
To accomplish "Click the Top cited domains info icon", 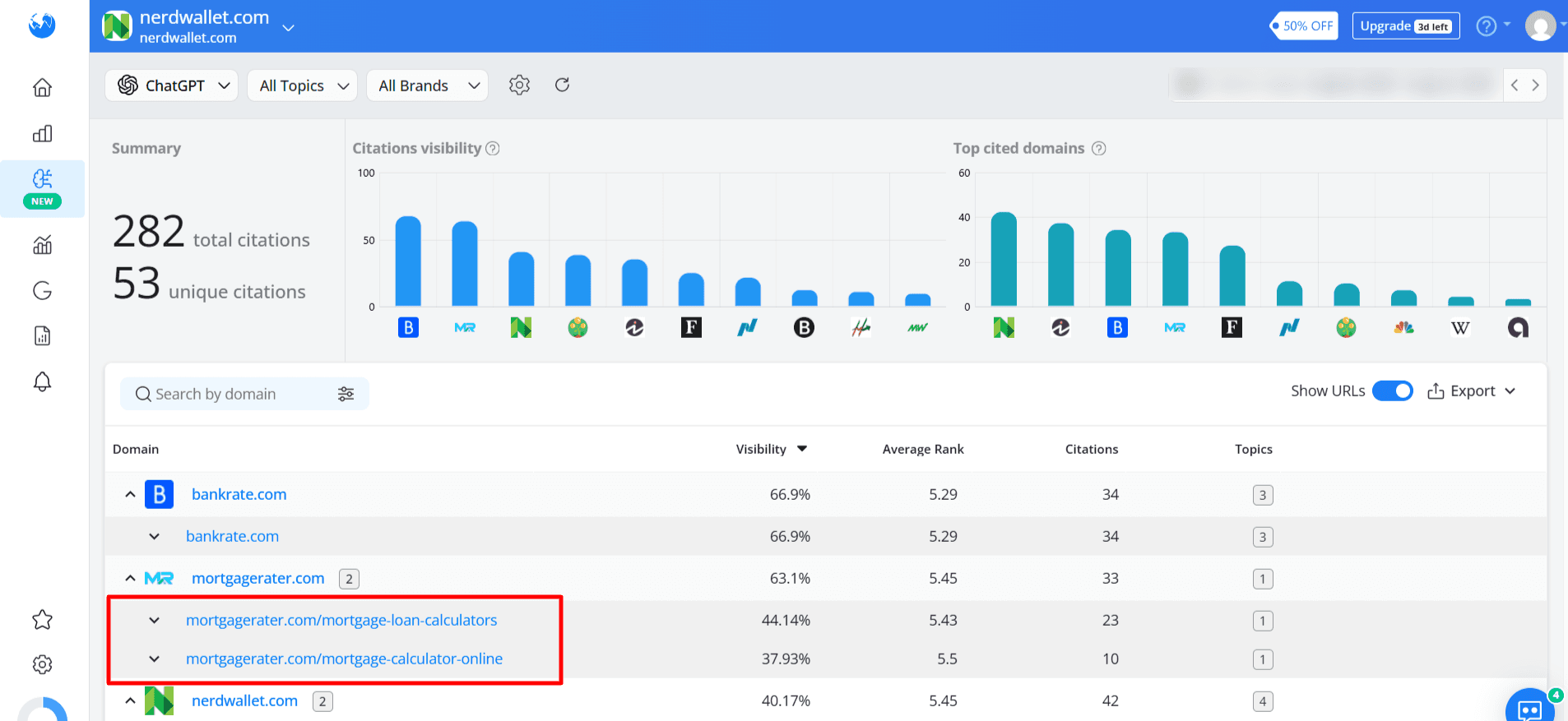I will click(x=1098, y=148).
